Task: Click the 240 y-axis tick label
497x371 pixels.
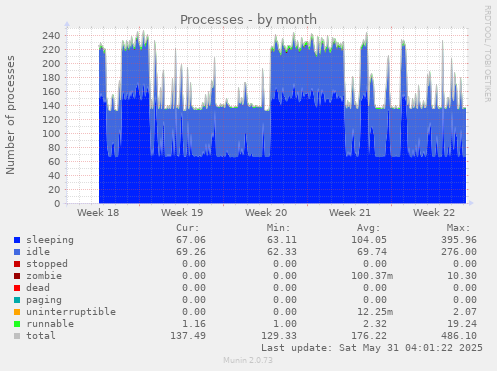Action: pyautogui.click(x=51, y=36)
